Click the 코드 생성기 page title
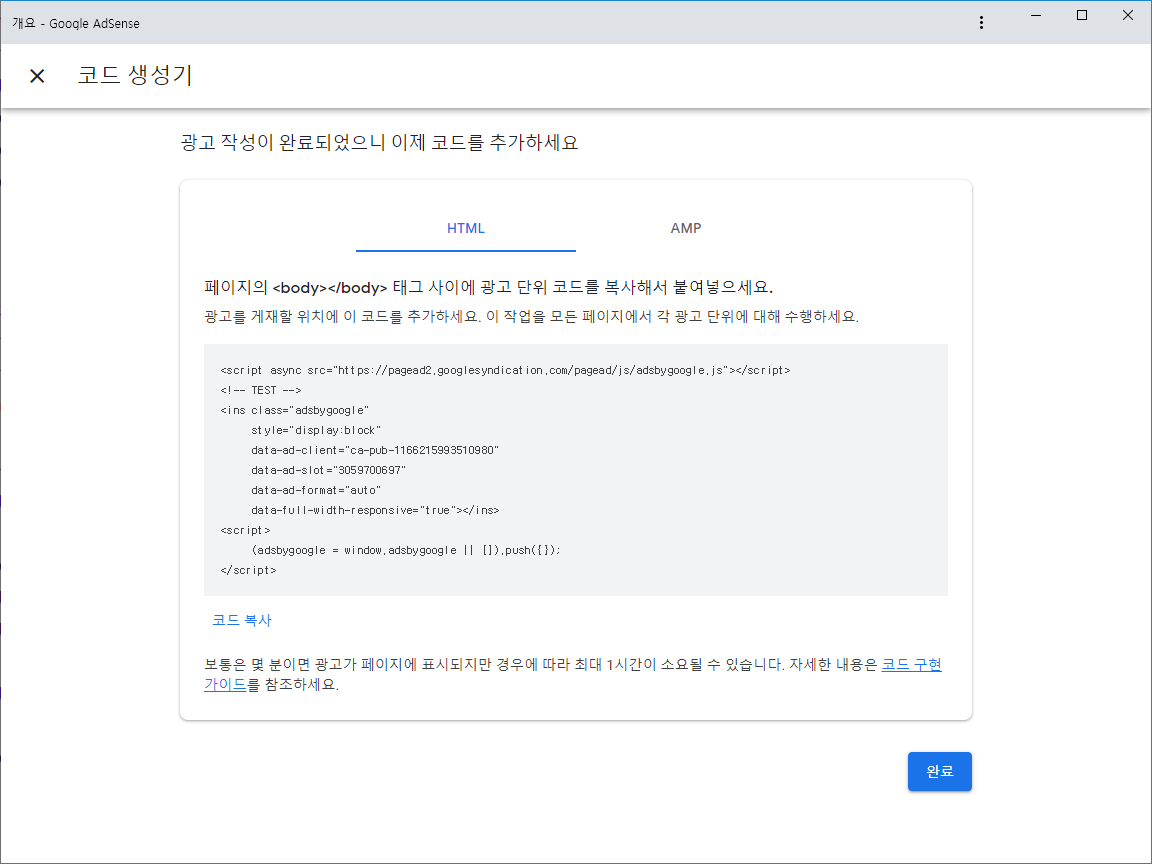 click(135, 75)
